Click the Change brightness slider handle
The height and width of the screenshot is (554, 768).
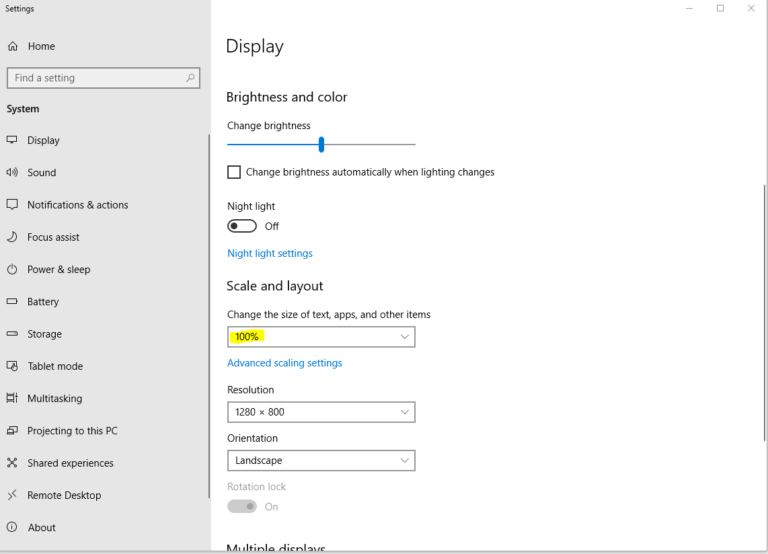[321, 145]
